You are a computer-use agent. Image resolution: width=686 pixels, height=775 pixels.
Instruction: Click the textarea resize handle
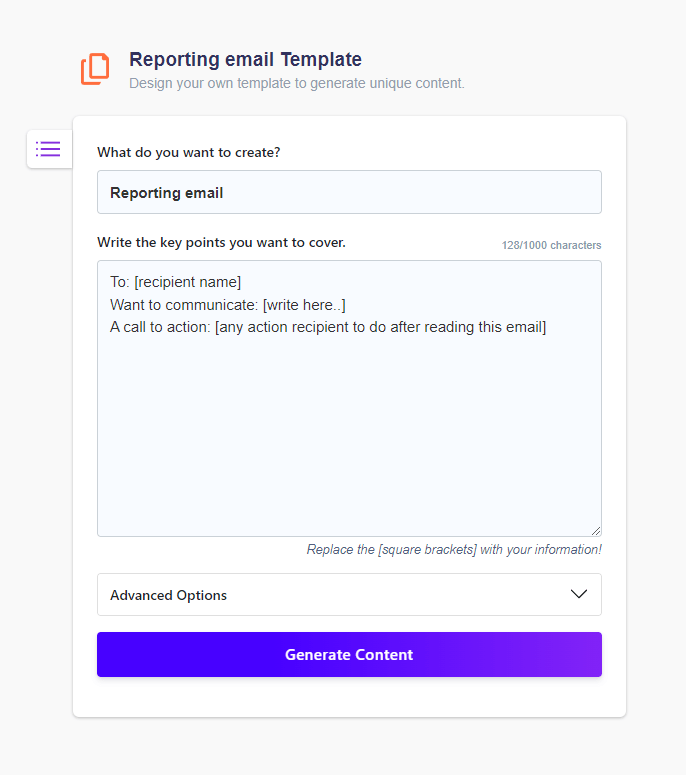pyautogui.click(x=596, y=531)
